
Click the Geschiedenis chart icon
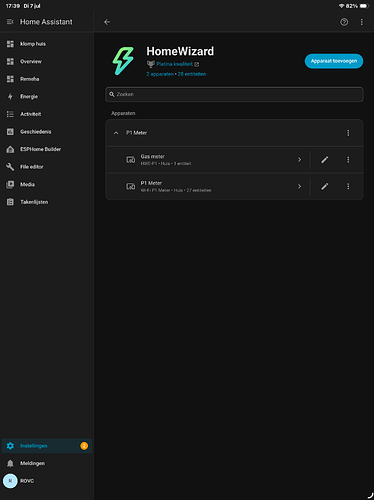10,132
